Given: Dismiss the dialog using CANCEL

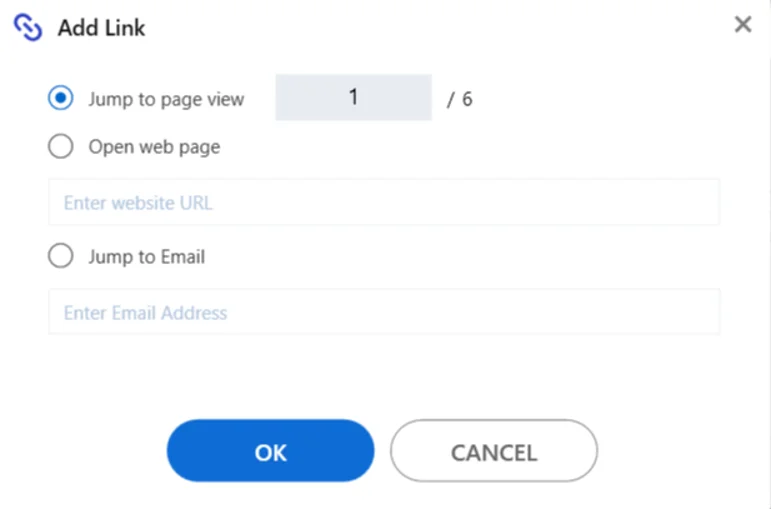Looking at the screenshot, I should click(x=494, y=450).
